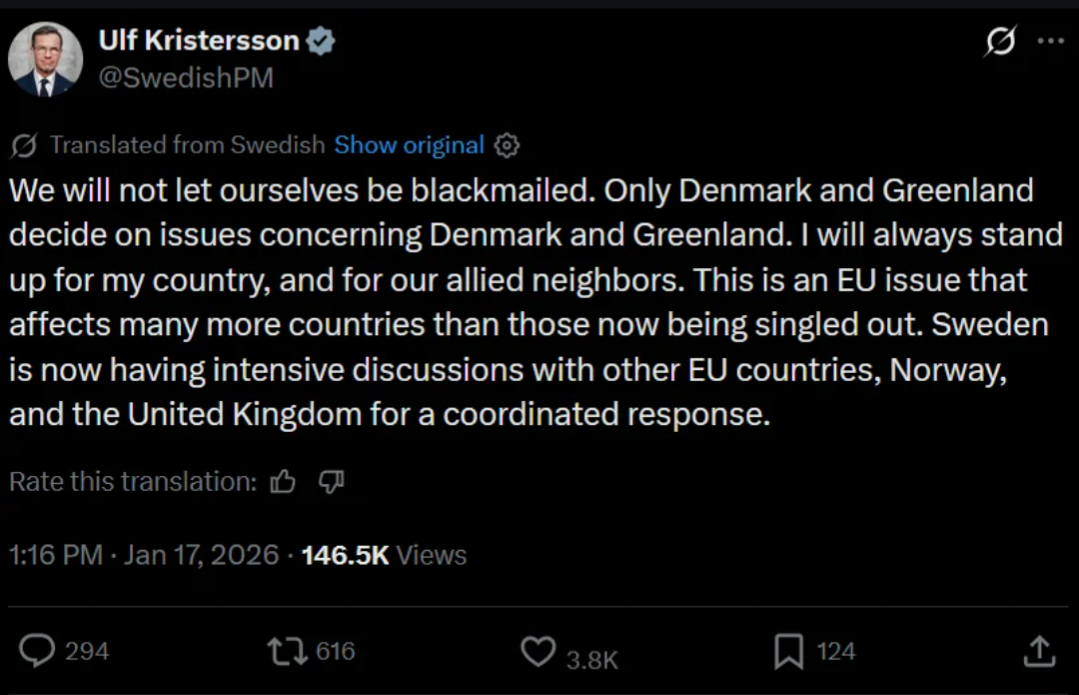Click the Translated from Swedish label
Viewport: 1079px width, 695px height.
click(x=187, y=145)
